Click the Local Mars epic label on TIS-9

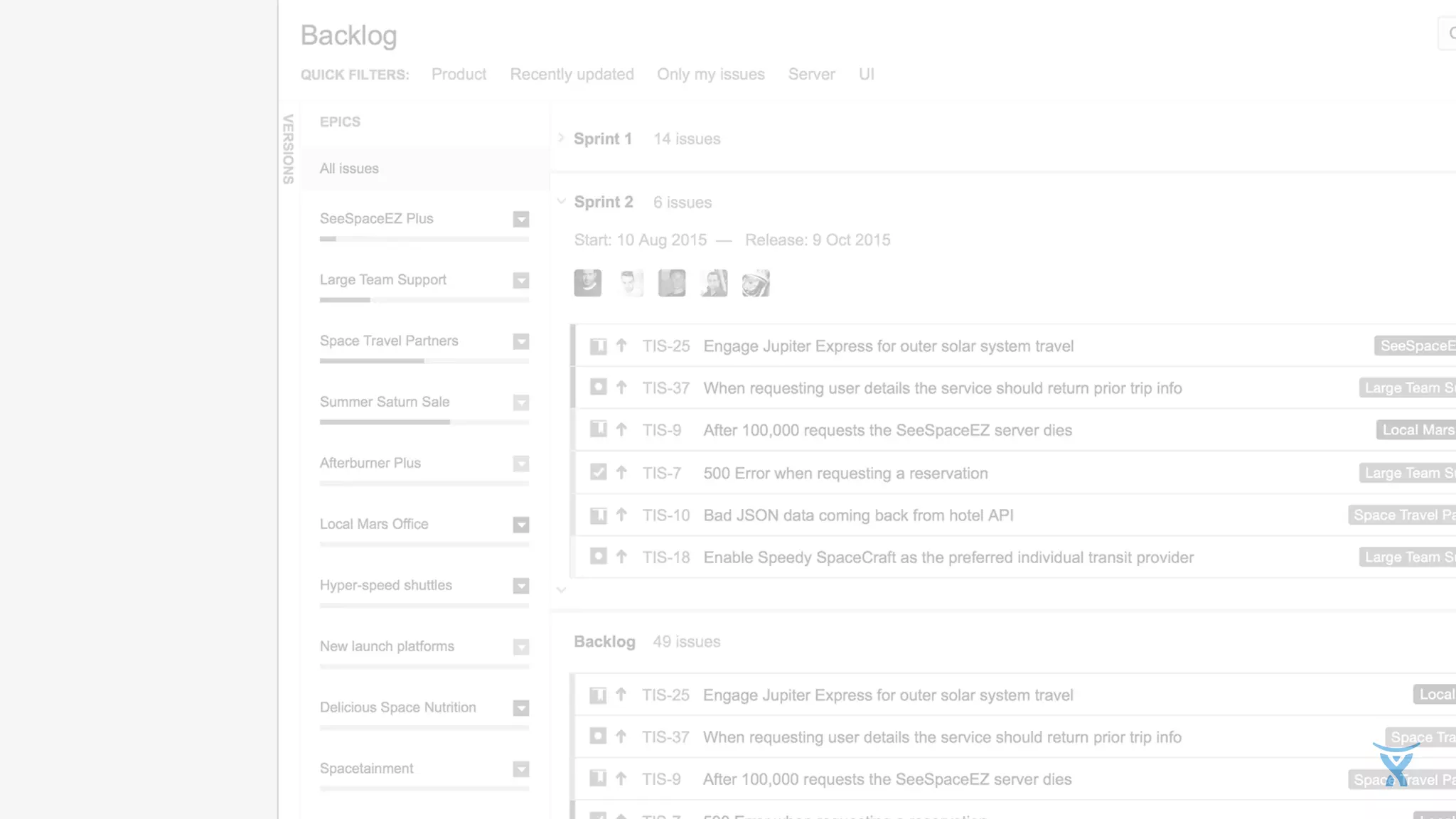click(x=1417, y=430)
